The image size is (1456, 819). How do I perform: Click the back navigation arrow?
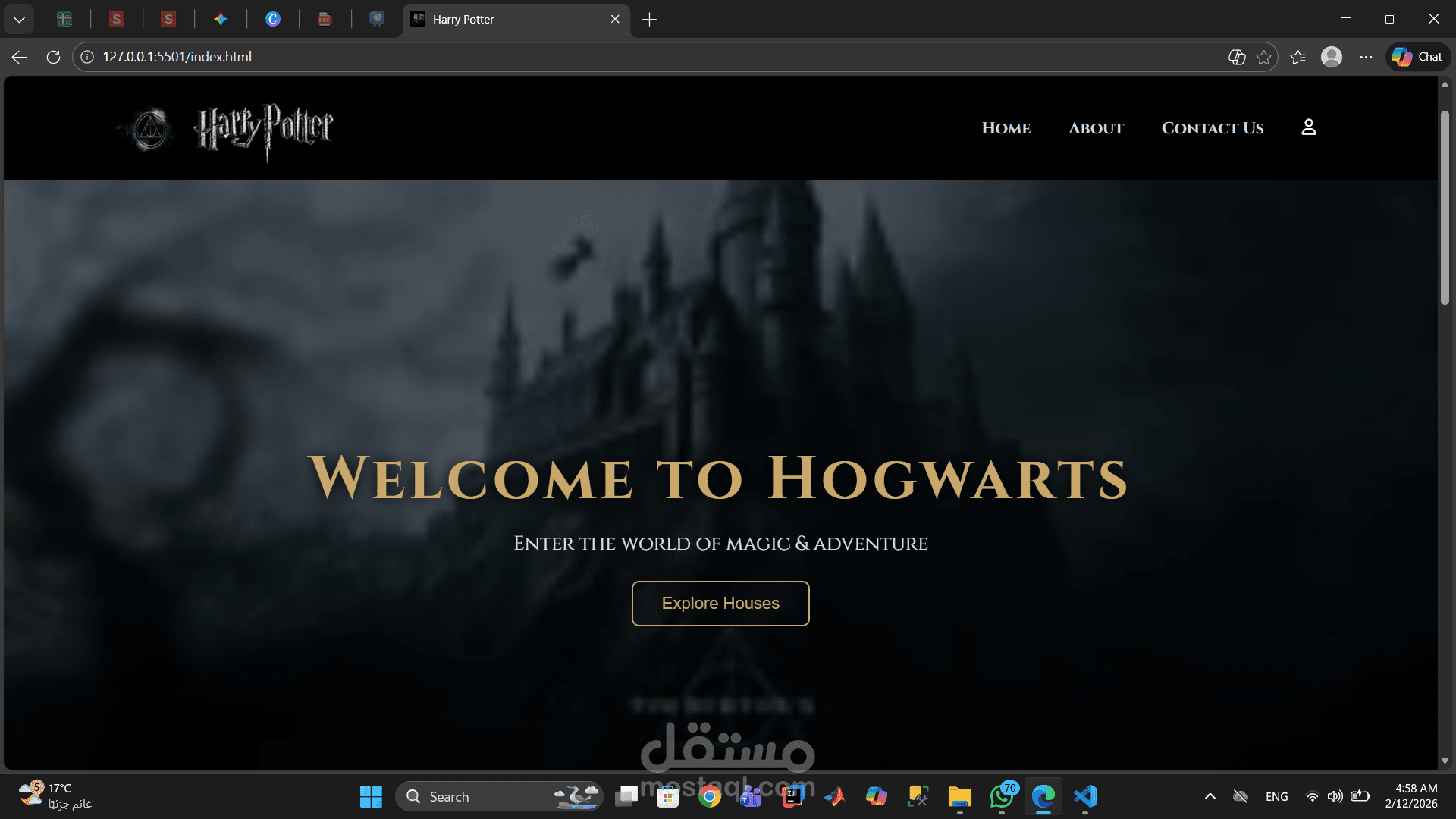point(18,57)
